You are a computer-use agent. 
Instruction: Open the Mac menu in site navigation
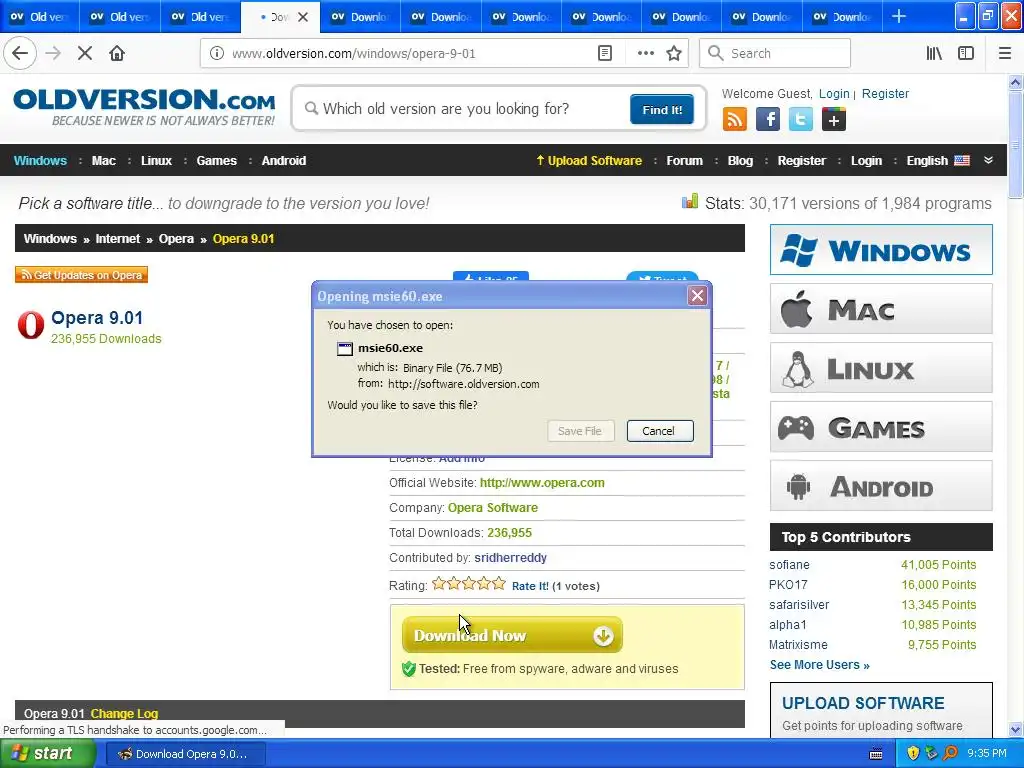pos(104,161)
